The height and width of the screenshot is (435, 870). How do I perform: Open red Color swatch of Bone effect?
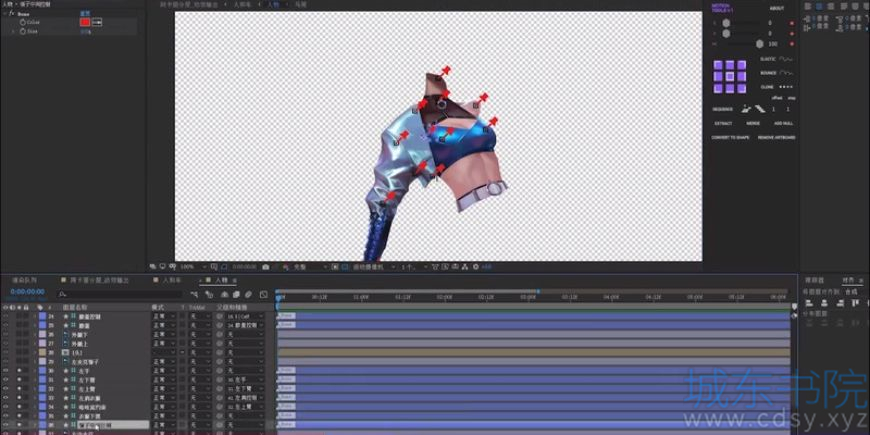pos(85,22)
